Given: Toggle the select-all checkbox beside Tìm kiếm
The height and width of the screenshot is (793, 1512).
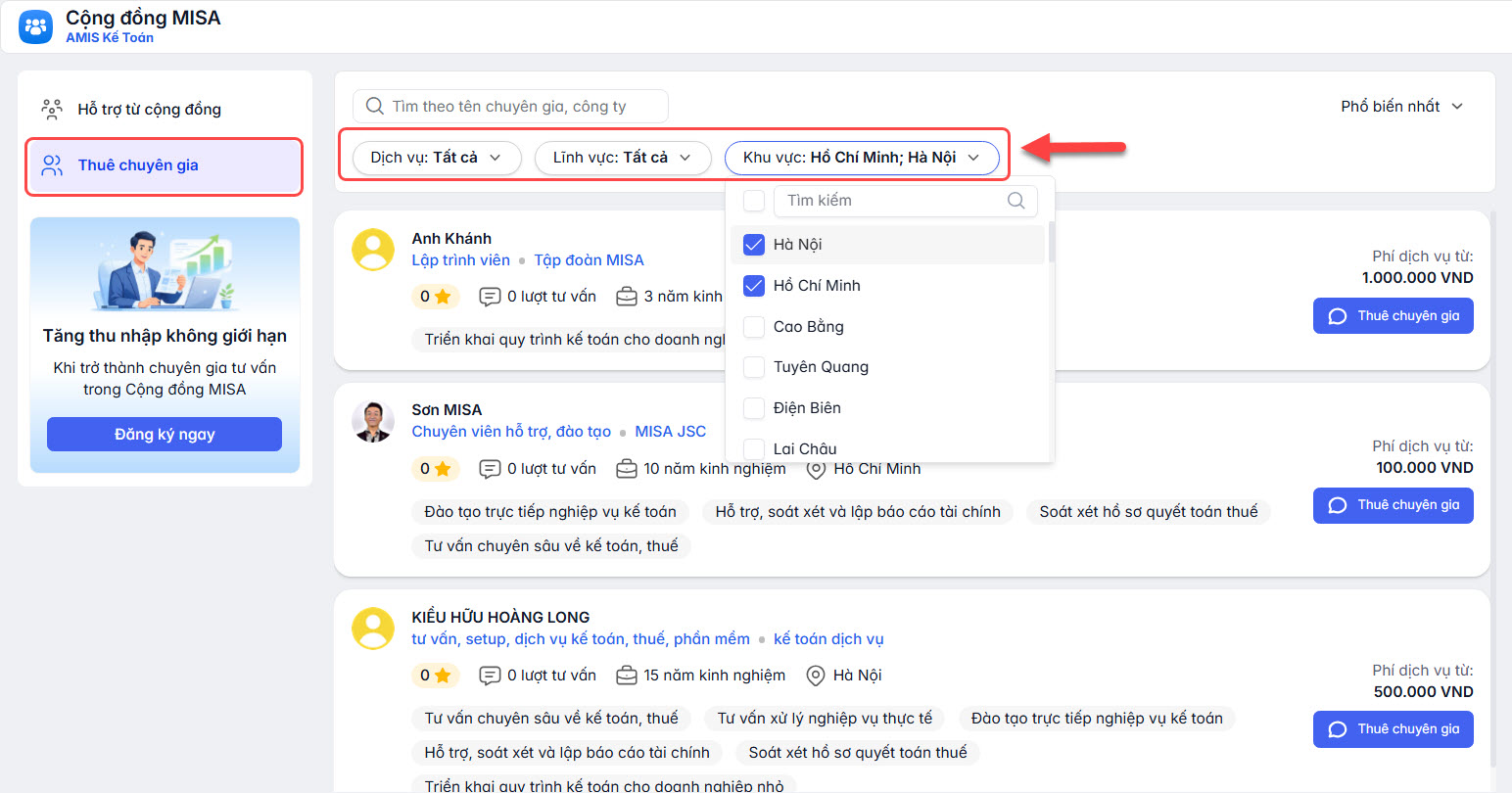Looking at the screenshot, I should tap(753, 201).
